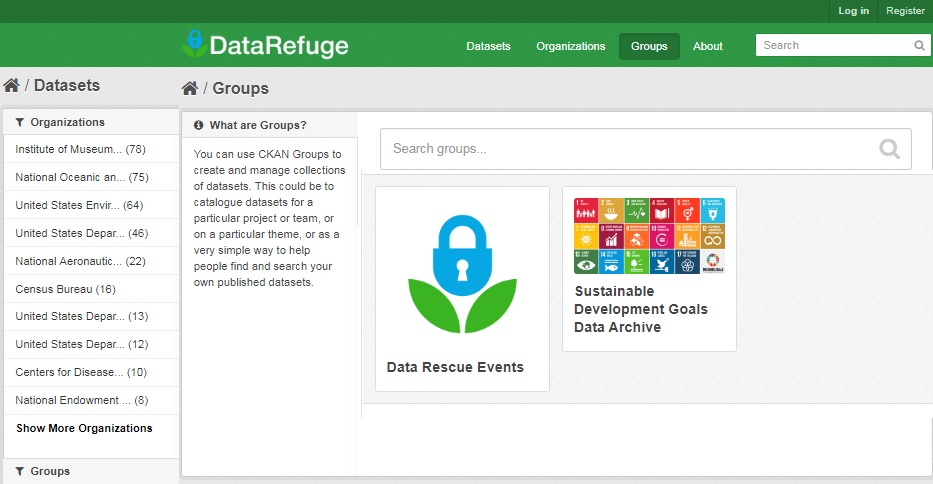Click magnifier icon in Search groups field
The height and width of the screenshot is (484, 933).
pyautogui.click(x=890, y=149)
